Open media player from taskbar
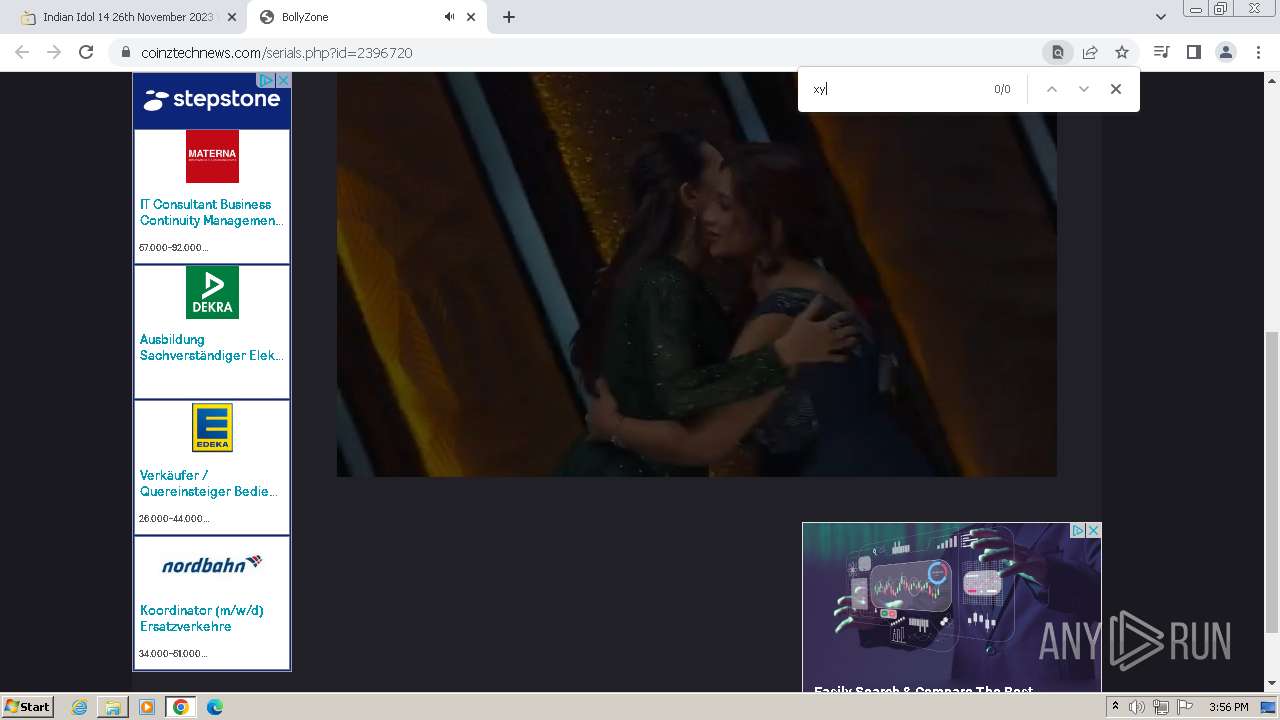The width and height of the screenshot is (1280, 720). 147,707
